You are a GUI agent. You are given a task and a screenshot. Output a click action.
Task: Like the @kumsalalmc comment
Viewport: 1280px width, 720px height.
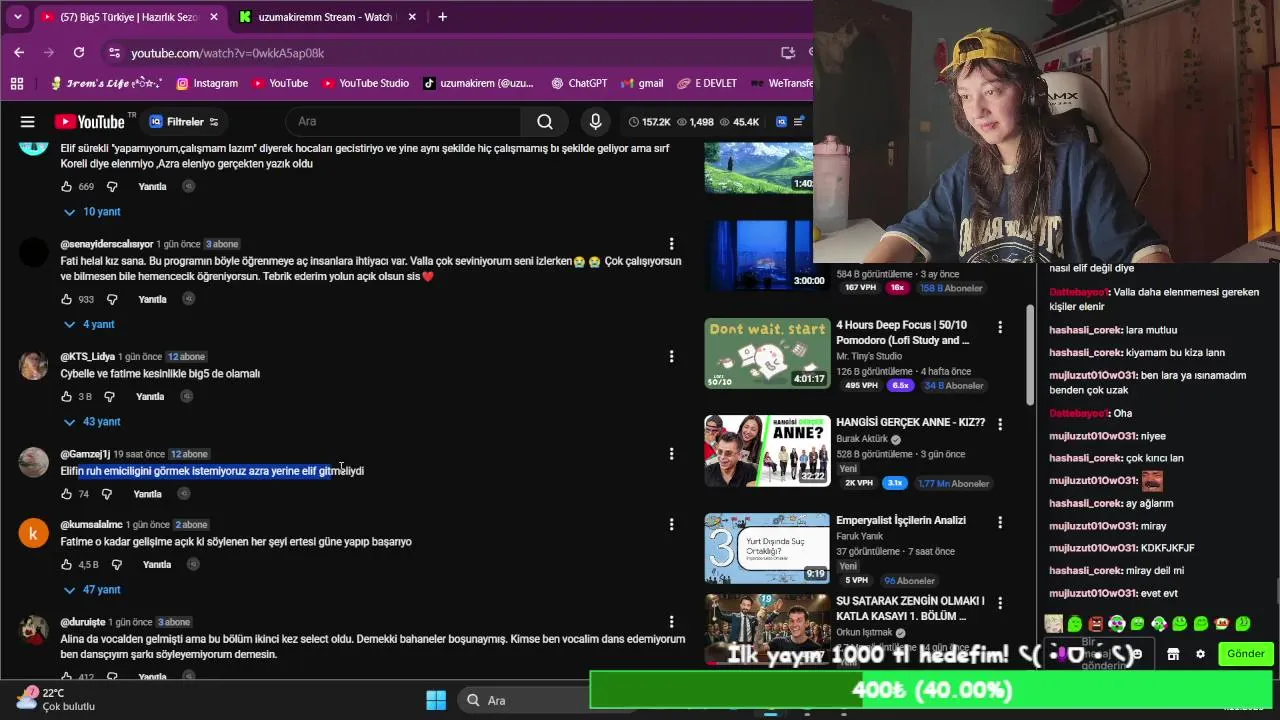click(x=67, y=565)
